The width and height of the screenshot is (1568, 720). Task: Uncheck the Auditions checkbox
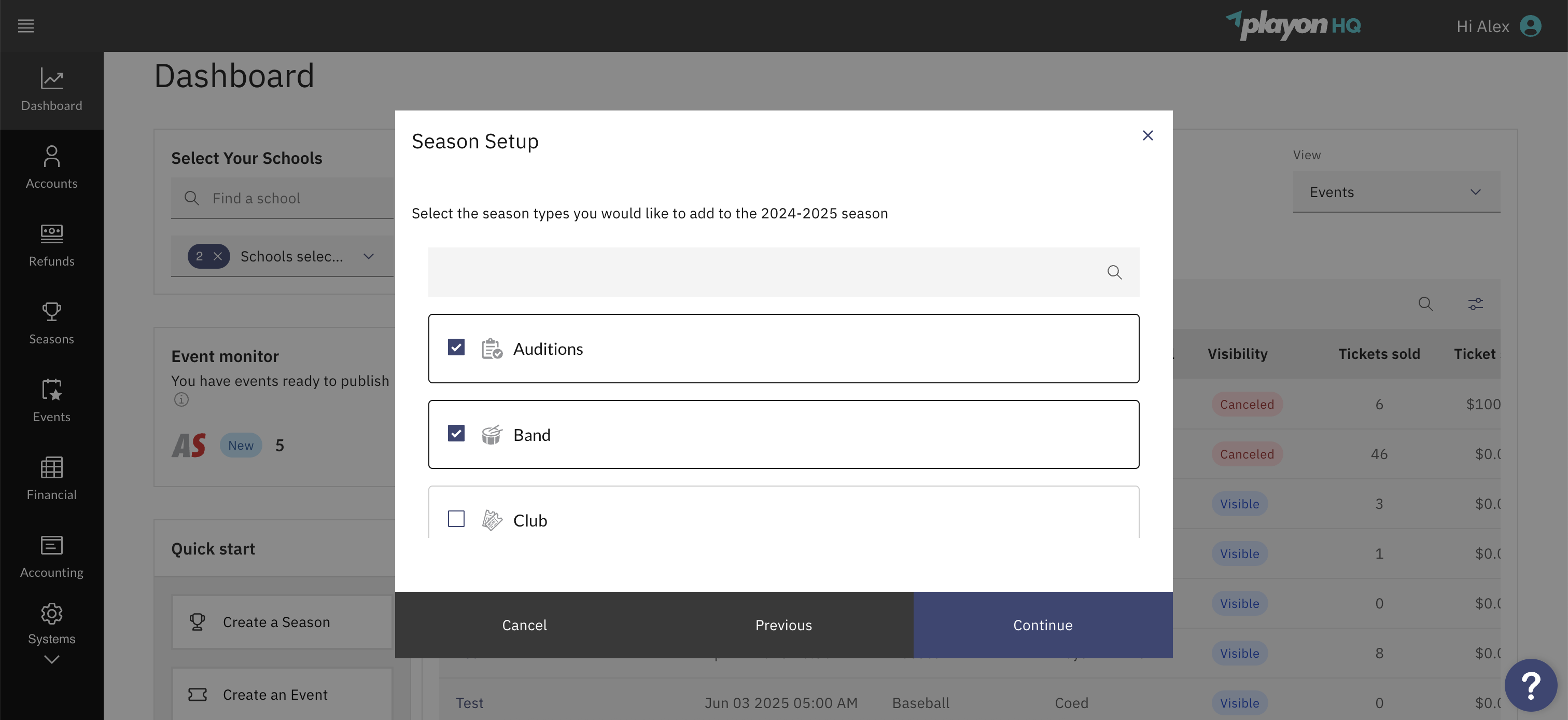coord(456,347)
